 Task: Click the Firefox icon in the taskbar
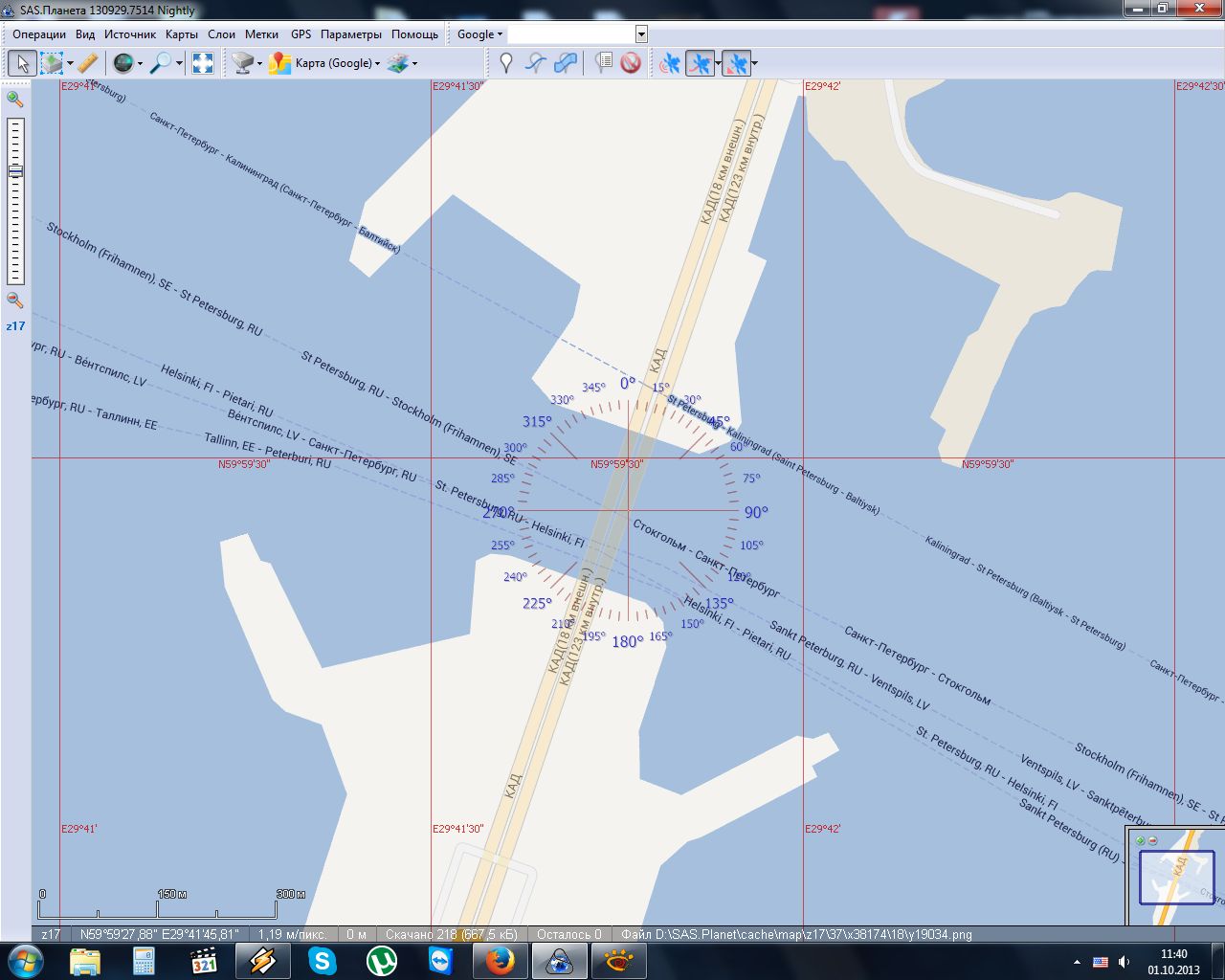[500, 960]
